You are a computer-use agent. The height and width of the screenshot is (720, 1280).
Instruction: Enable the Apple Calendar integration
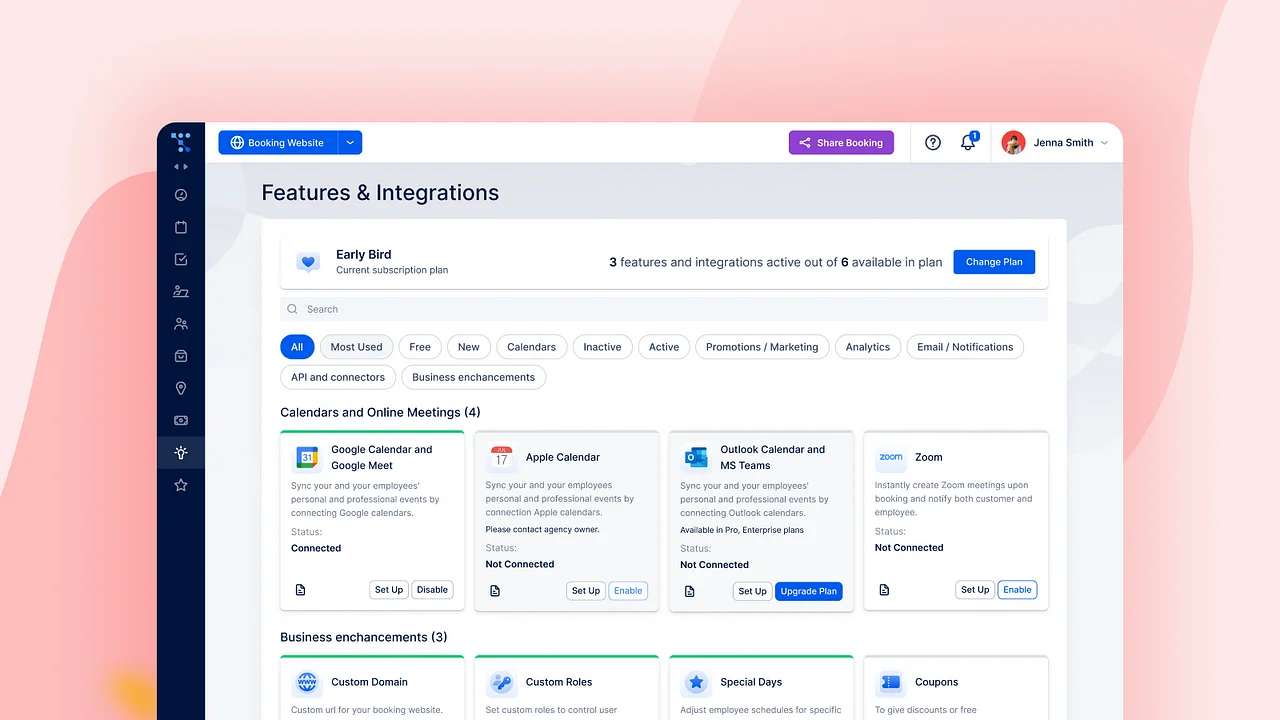(x=628, y=590)
